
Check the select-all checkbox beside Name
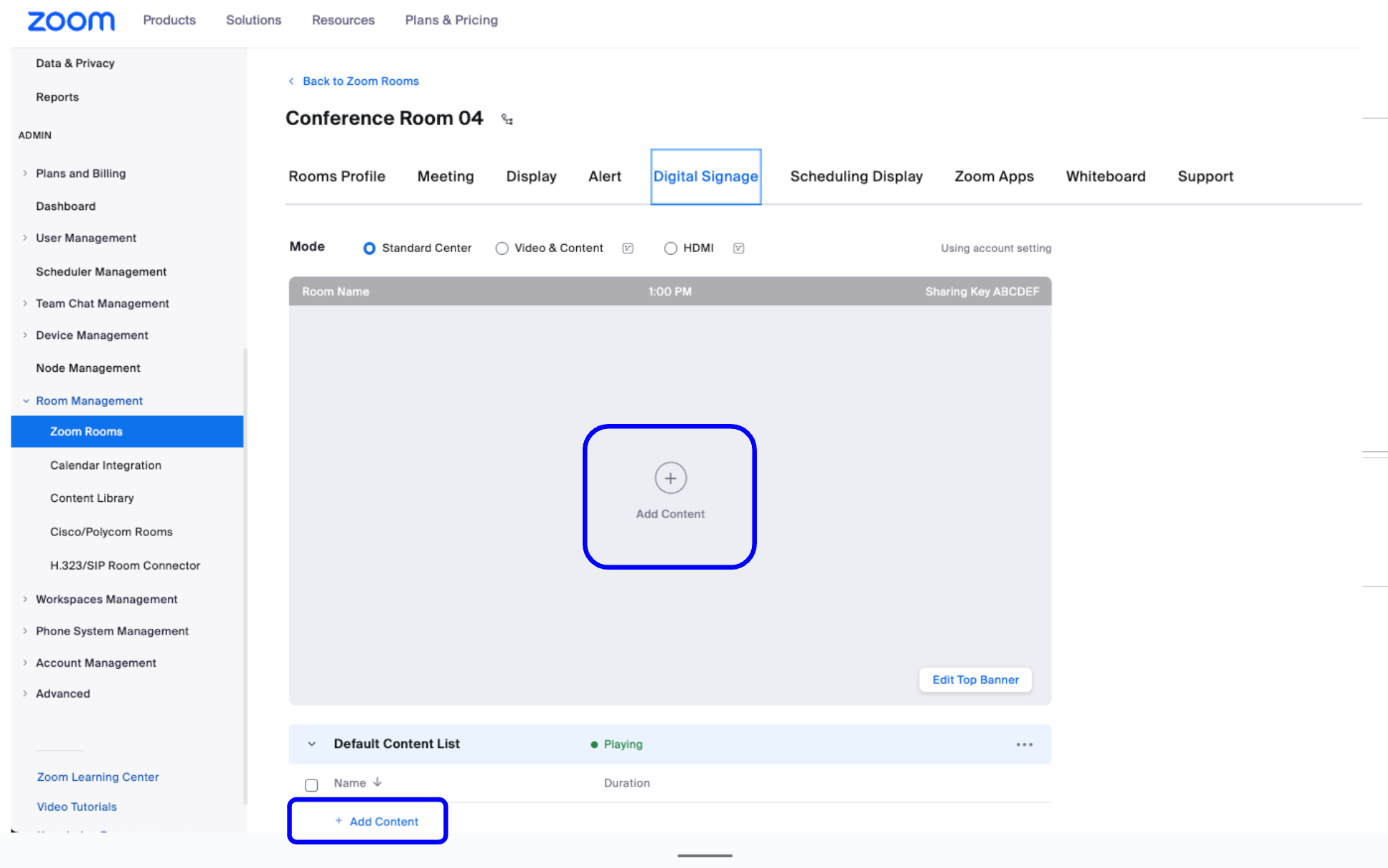311,785
